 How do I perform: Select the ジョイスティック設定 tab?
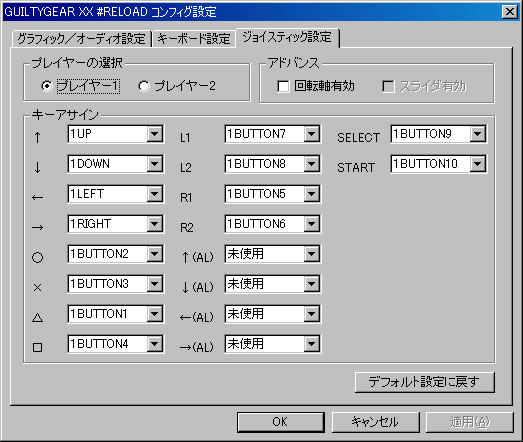coord(287,37)
